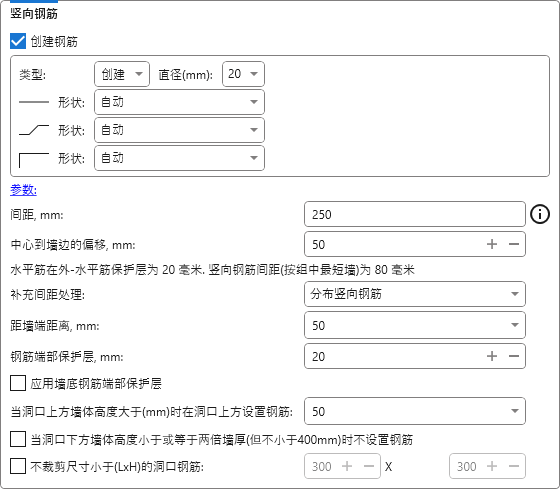
Task: Increase 钢筋端部保护层 value with plus
Action: 492,356
